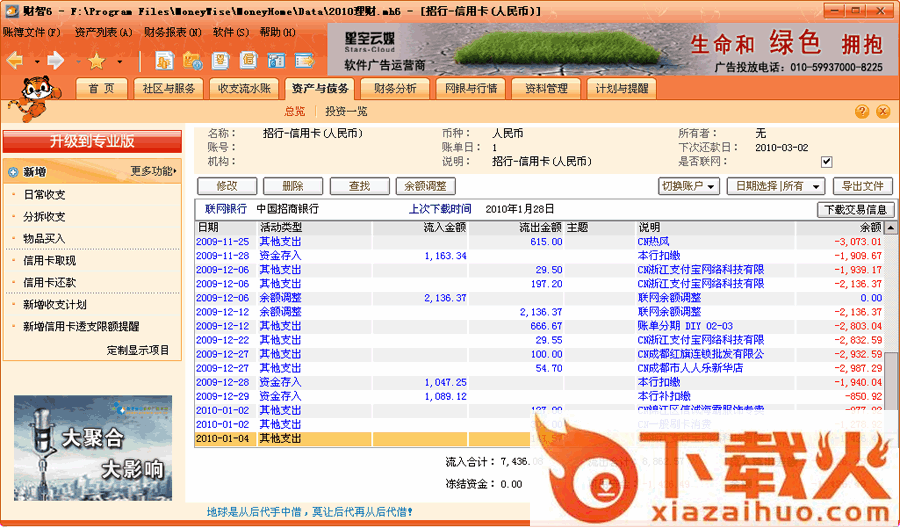This screenshot has width=900, height=528.
Task: Click the 余额调整 button
Action: (x=425, y=186)
